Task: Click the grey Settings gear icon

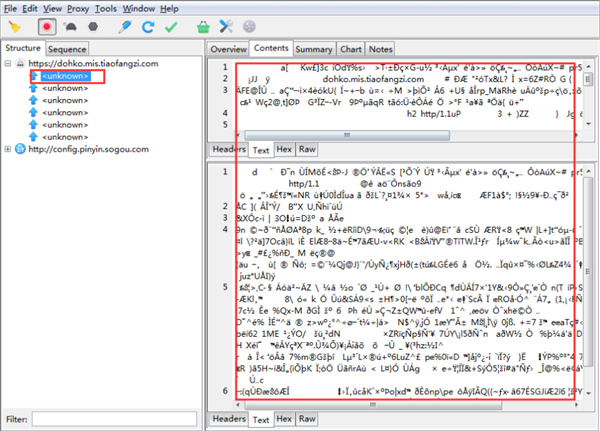Action: coord(248,25)
